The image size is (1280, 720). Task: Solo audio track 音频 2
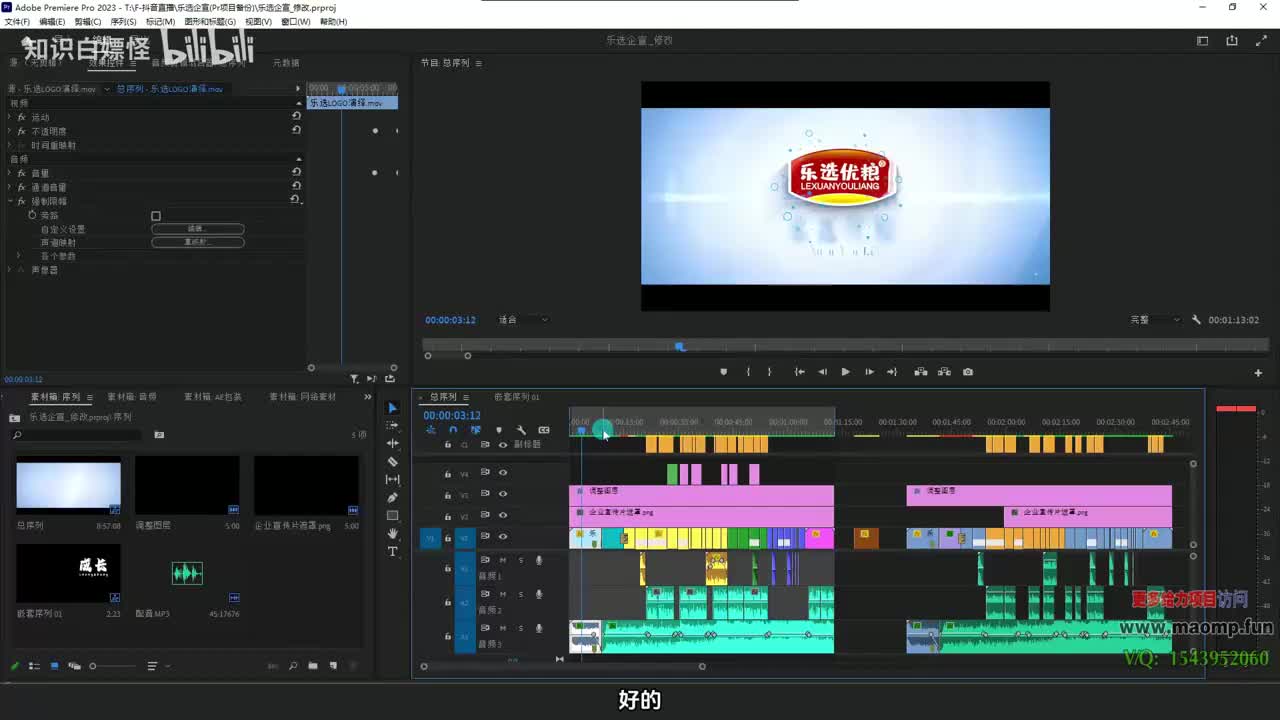point(520,594)
